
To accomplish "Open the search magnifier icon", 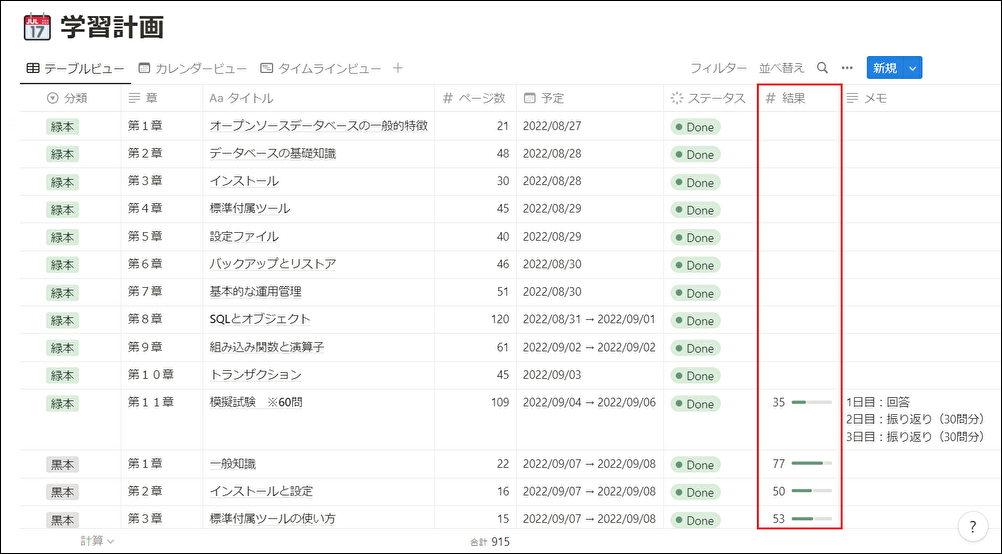I will point(822,68).
